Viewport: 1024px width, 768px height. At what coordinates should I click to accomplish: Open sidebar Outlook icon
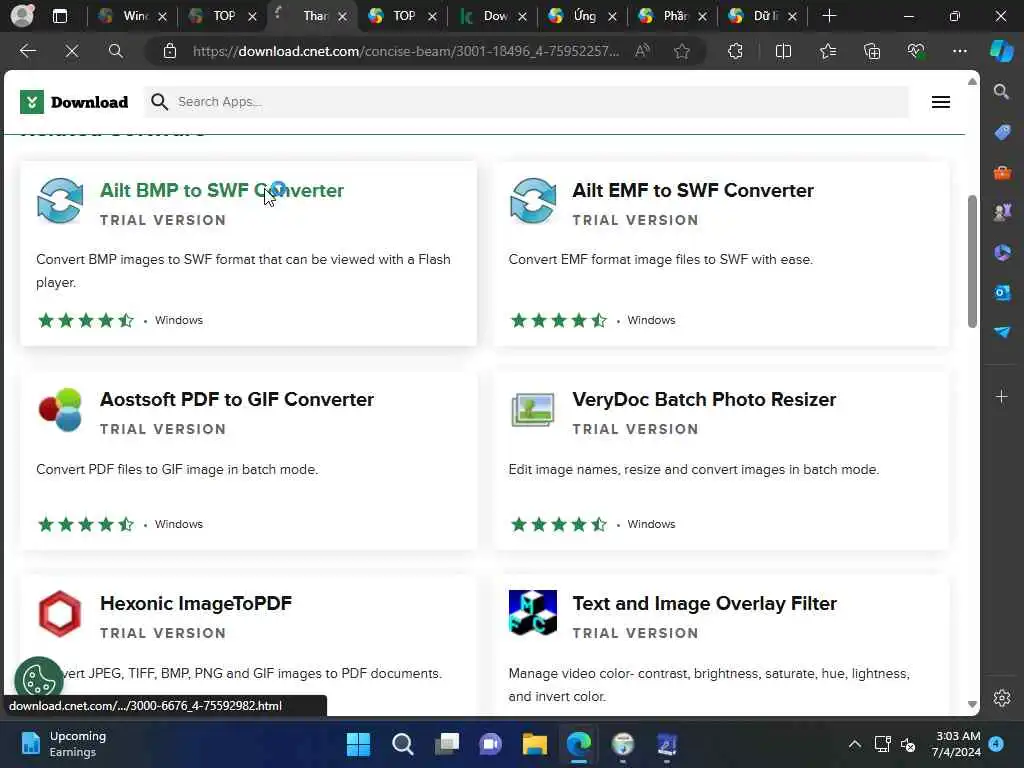click(1002, 292)
